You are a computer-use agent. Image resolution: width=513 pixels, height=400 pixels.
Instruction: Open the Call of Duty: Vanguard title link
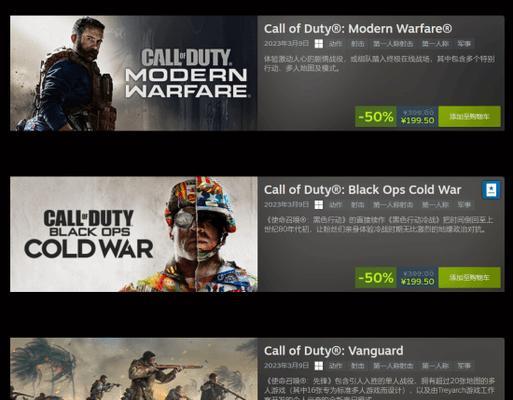(x=333, y=351)
